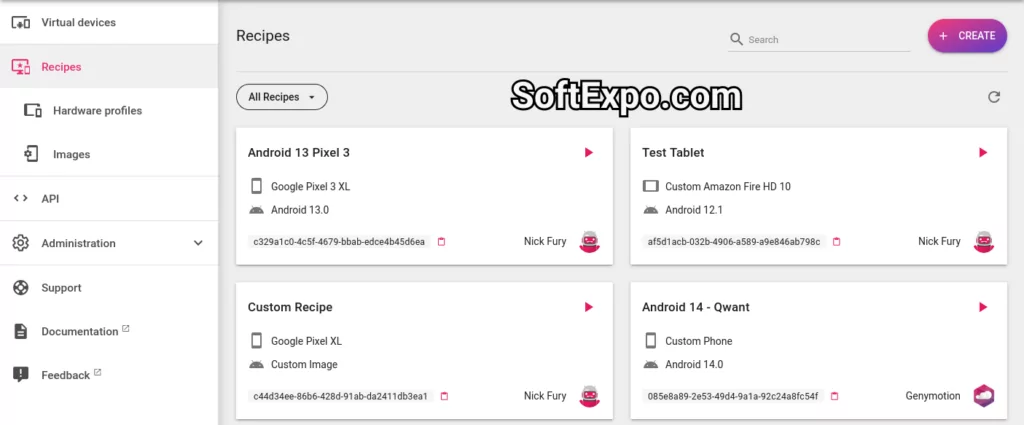Launch the Test Tablet recipe
The height and width of the screenshot is (425, 1024).
click(983, 153)
